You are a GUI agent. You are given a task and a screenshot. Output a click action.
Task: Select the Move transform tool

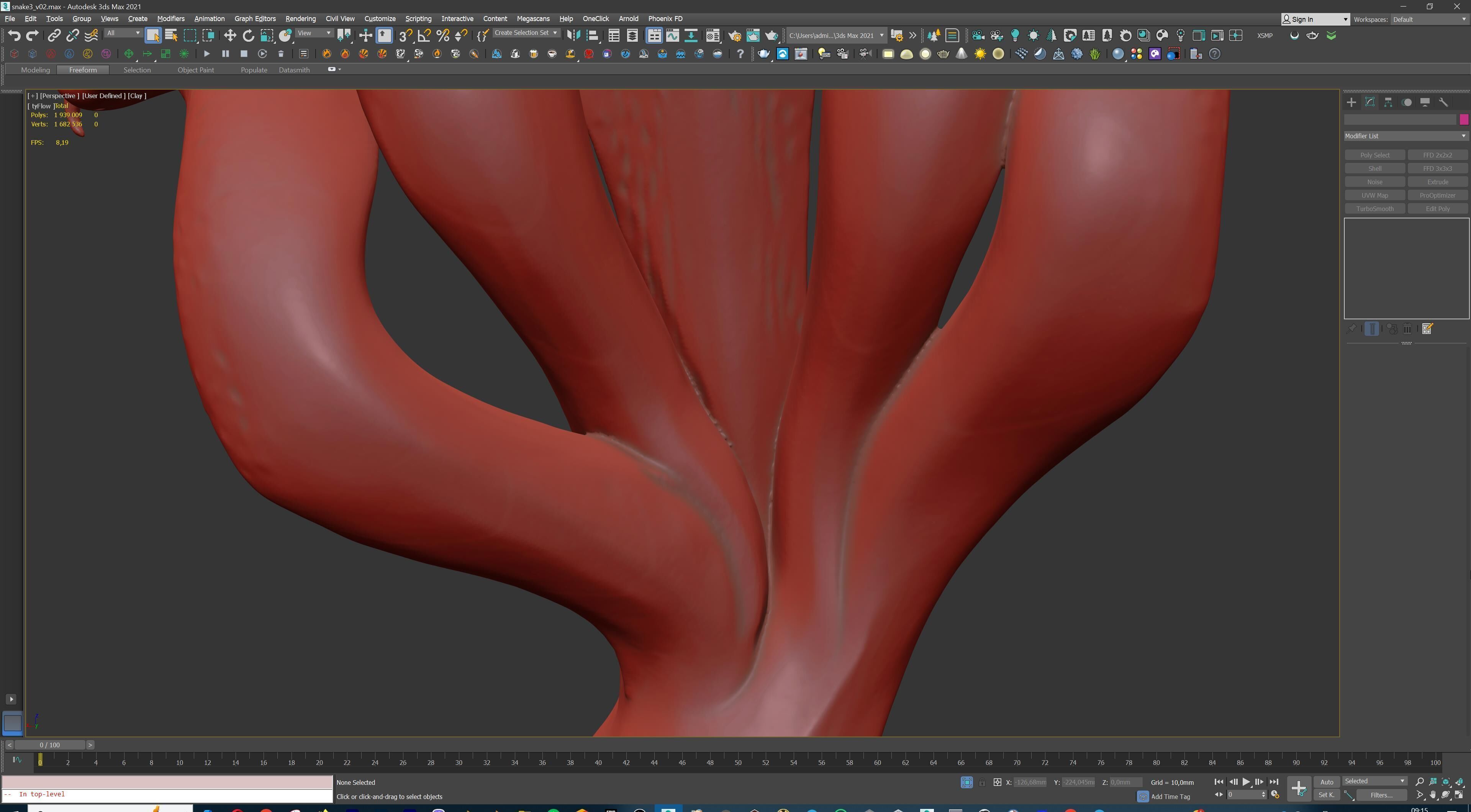tap(229, 35)
